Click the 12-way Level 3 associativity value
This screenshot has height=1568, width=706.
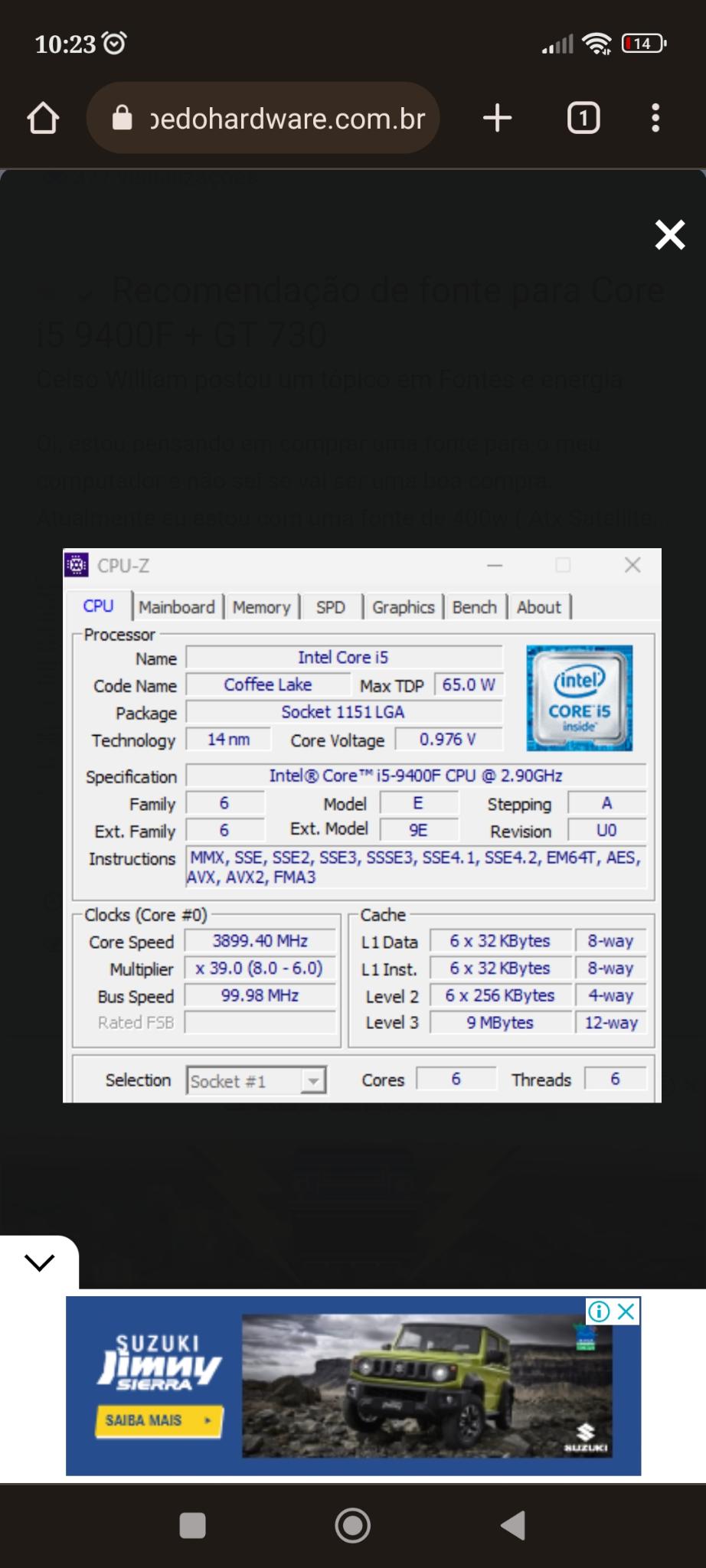[x=611, y=1023]
